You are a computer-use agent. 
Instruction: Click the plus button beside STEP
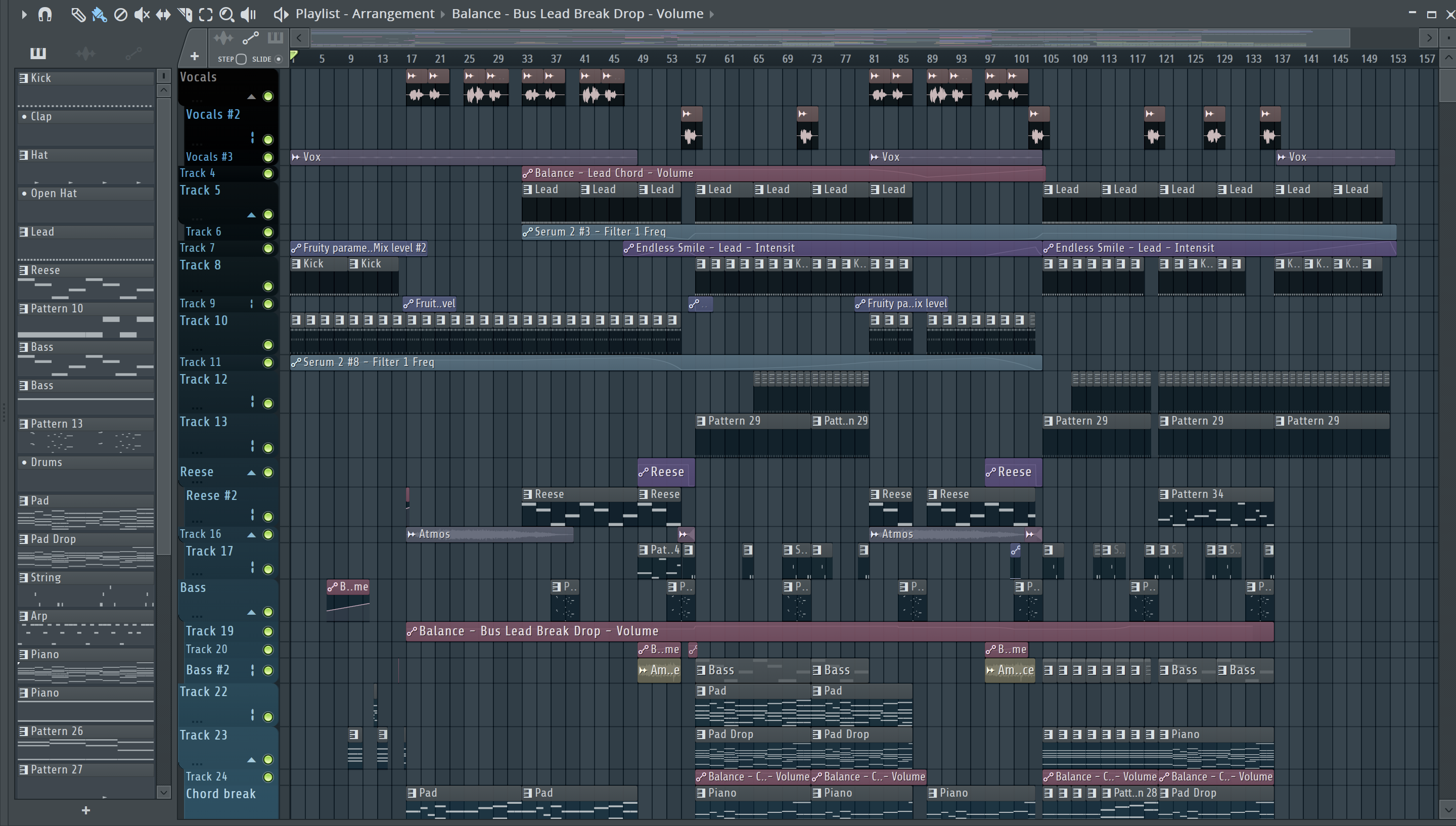pos(194,56)
